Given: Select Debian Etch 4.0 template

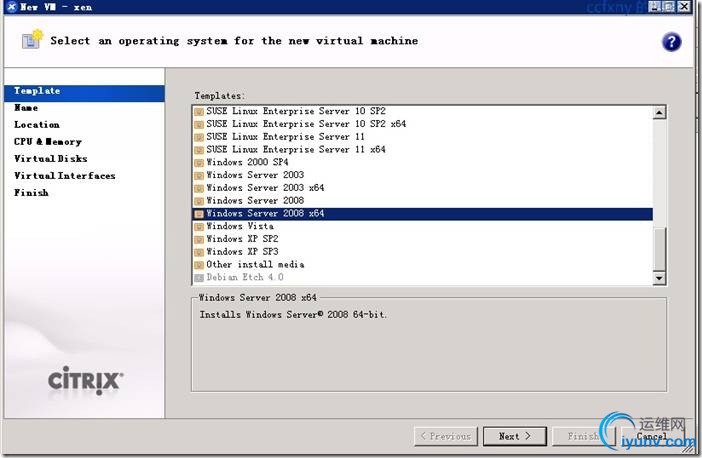Looking at the screenshot, I should point(244,277).
